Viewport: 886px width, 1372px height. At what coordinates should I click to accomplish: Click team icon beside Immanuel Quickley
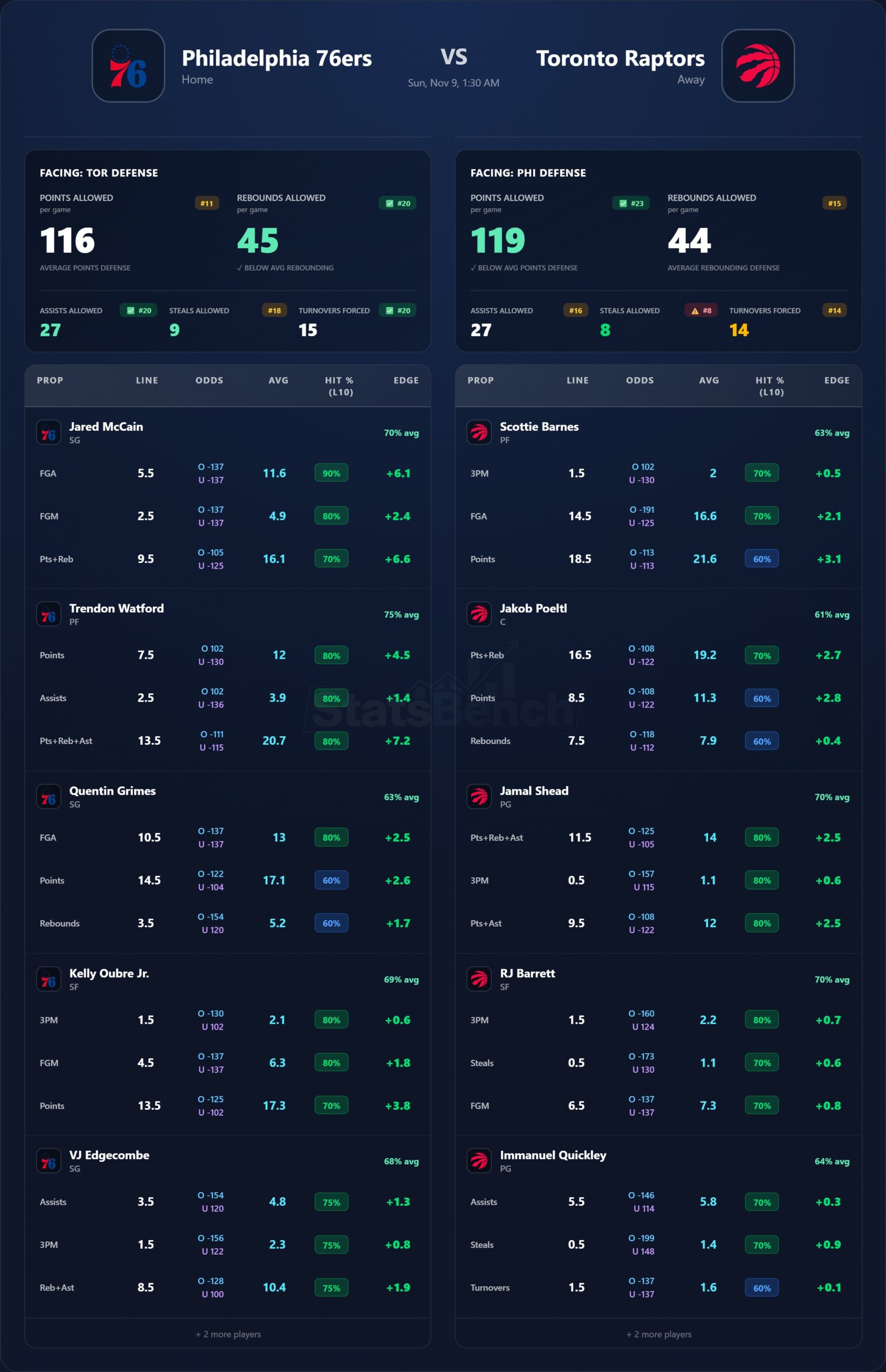pos(479,1161)
